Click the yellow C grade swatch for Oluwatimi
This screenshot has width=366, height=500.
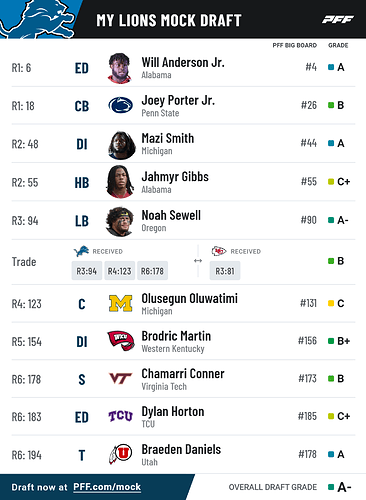pyautogui.click(x=331, y=303)
